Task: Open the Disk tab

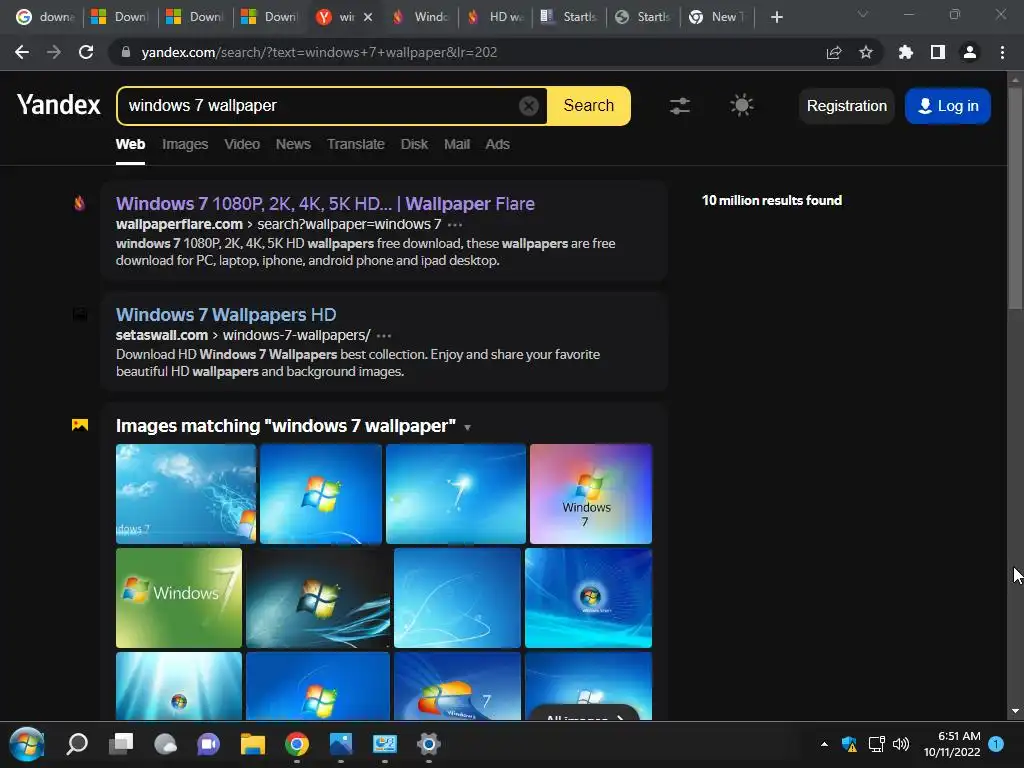Action: click(x=414, y=144)
